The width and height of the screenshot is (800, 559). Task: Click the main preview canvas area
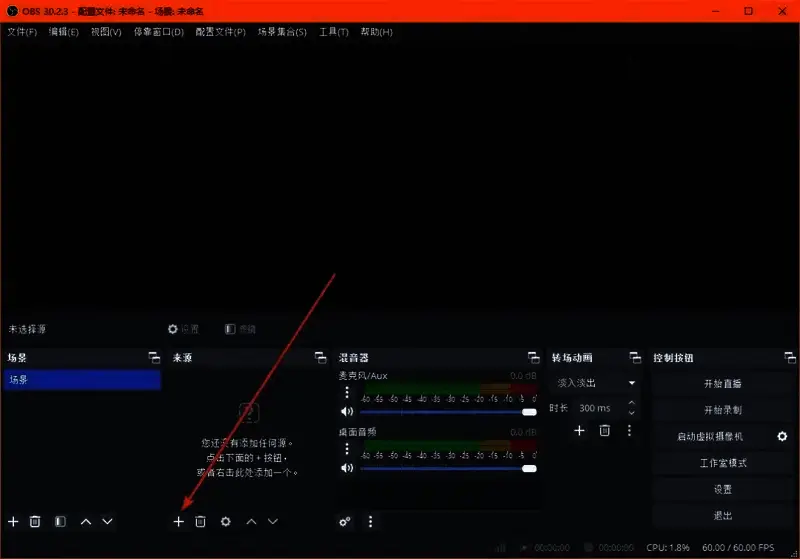(400, 176)
